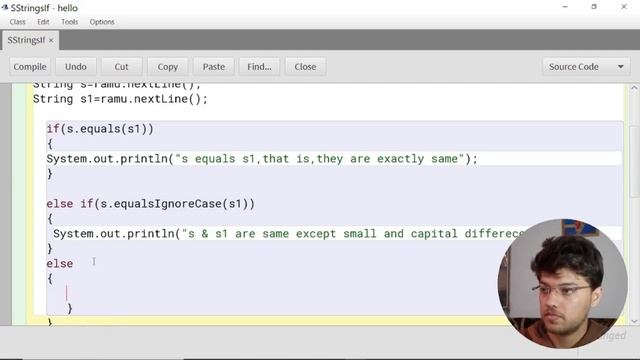Click the Compile button
The image size is (640, 360).
tap(30, 67)
